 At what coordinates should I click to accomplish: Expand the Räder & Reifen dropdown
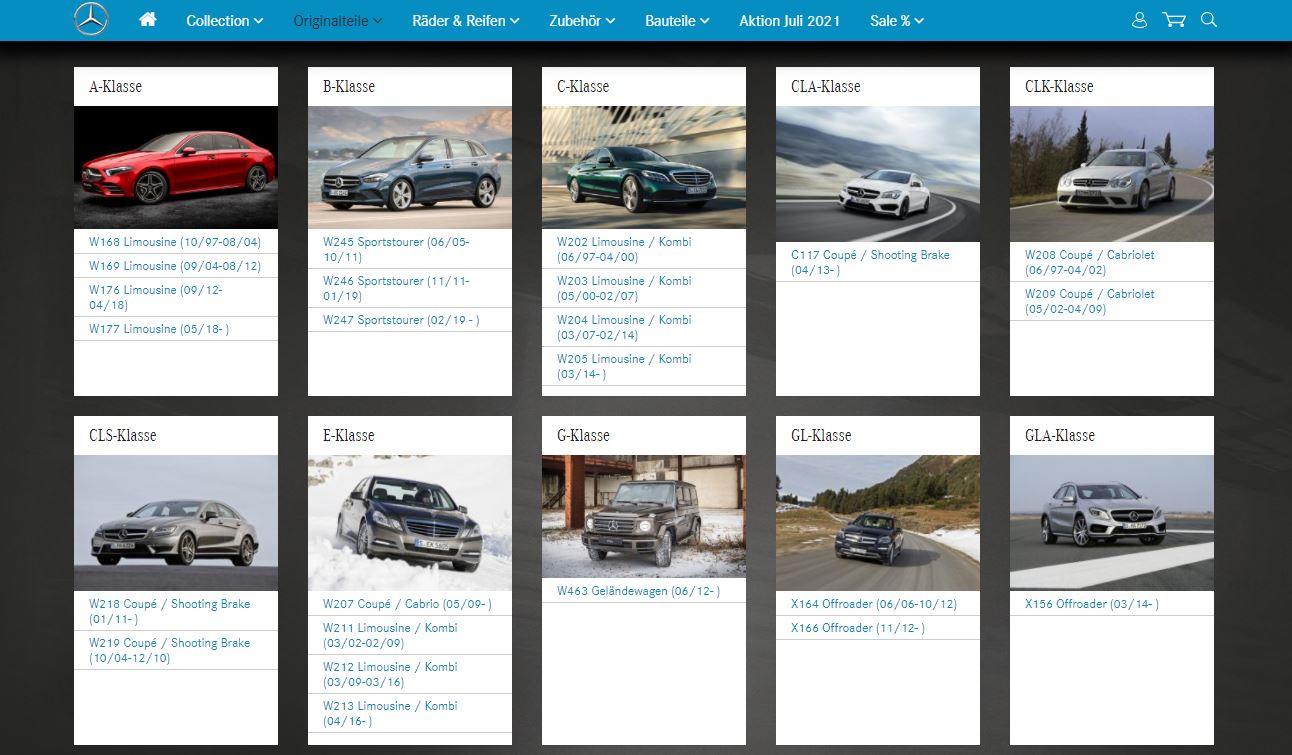465,20
